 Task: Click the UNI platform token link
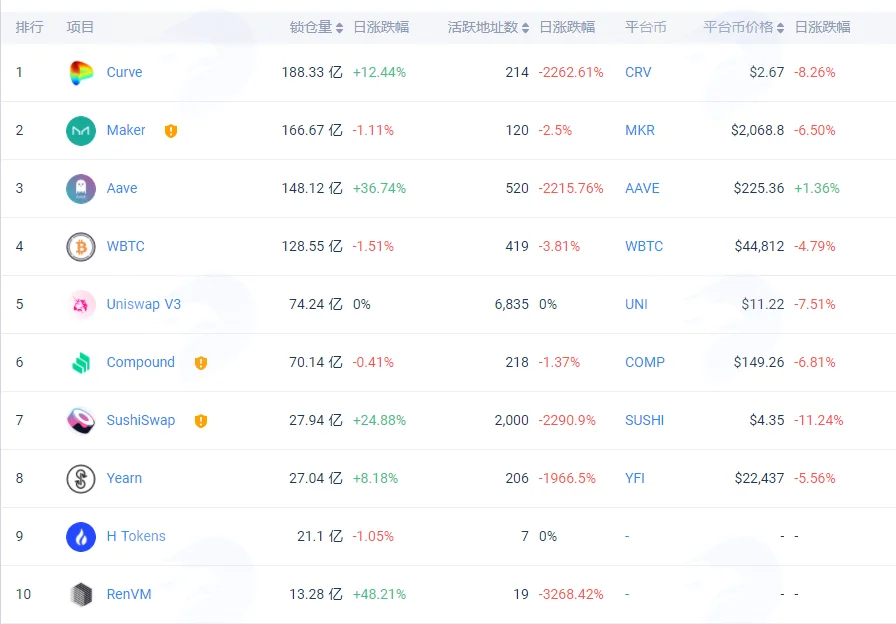(637, 305)
